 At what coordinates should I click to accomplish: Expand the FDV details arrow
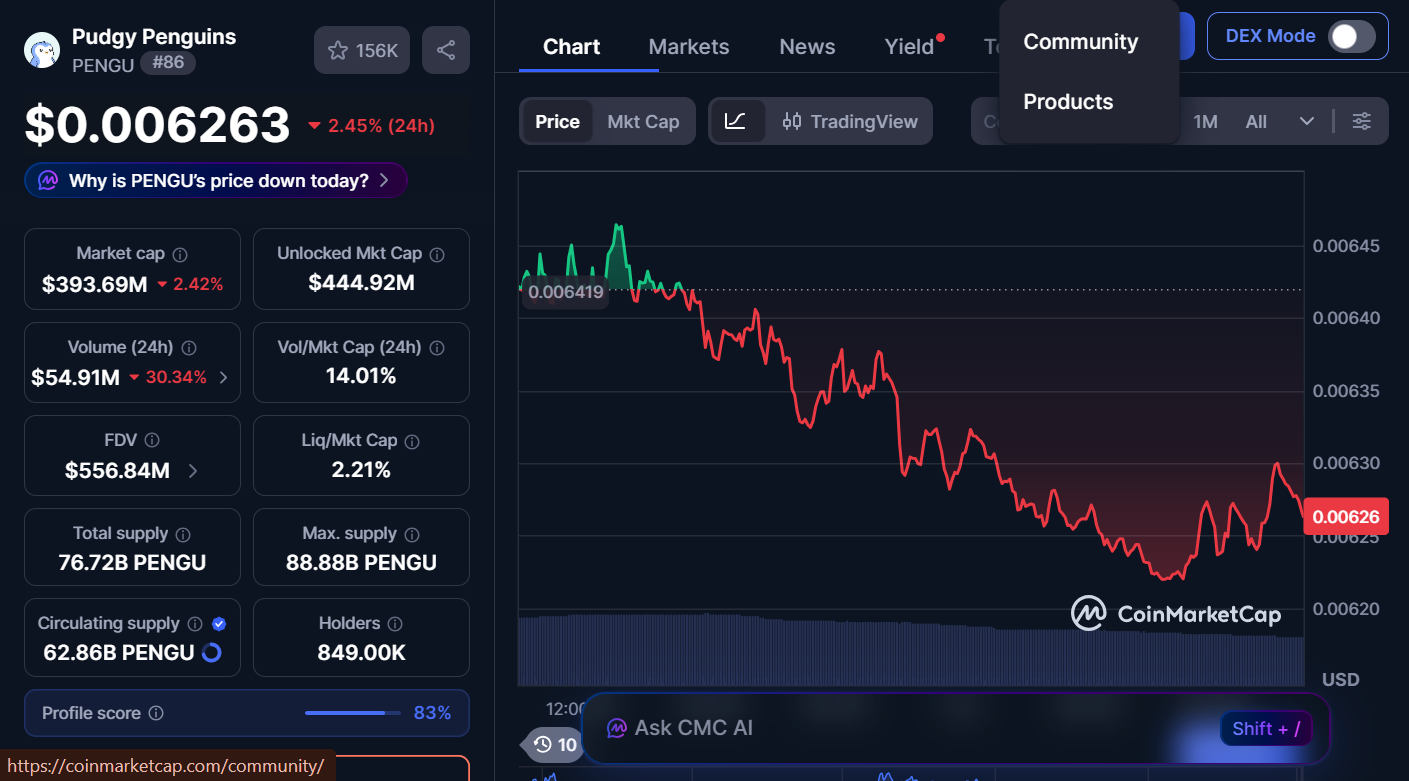point(193,470)
